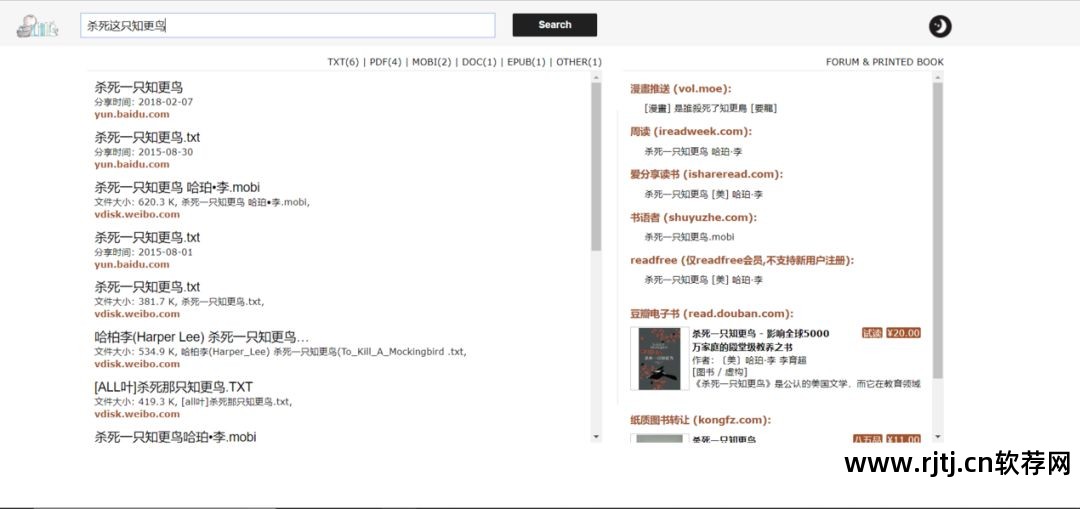
Task: Click results list scroll-down arrow
Action: (596, 437)
